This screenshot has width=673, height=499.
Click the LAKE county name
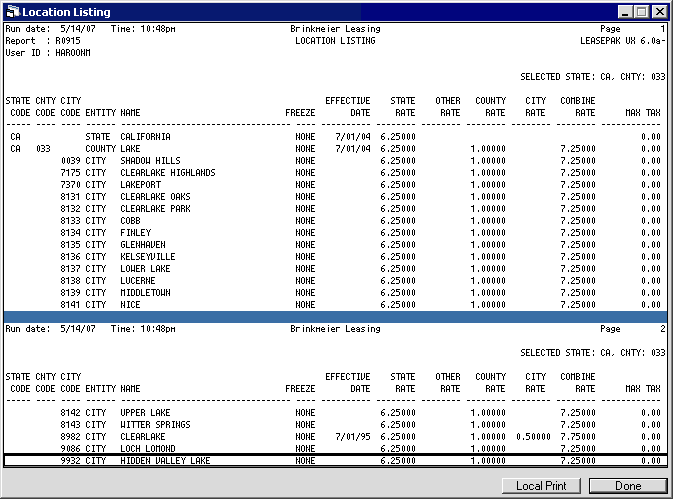[x=130, y=148]
